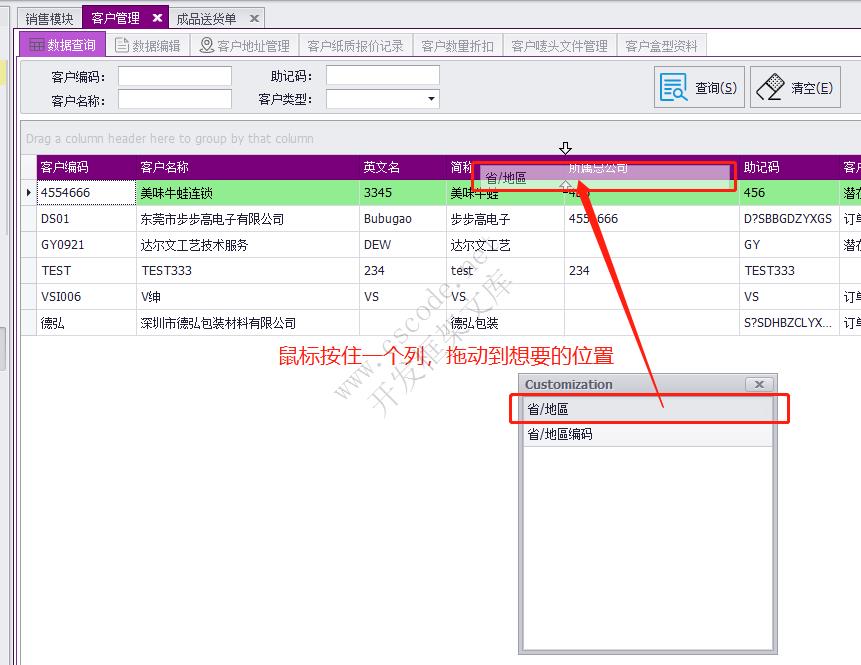861x665 pixels.
Task: Click the 数据编辑 edit page icon
Action: (x=120, y=43)
